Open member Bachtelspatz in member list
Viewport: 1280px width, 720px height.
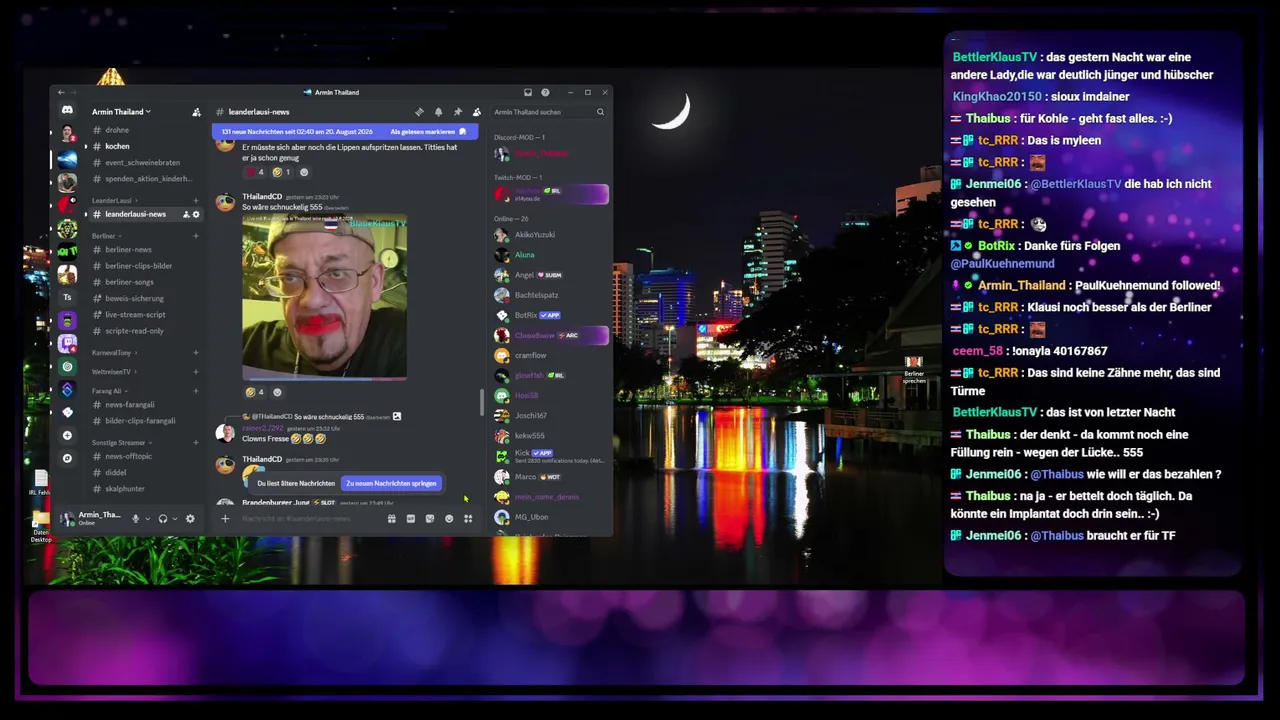(x=536, y=295)
